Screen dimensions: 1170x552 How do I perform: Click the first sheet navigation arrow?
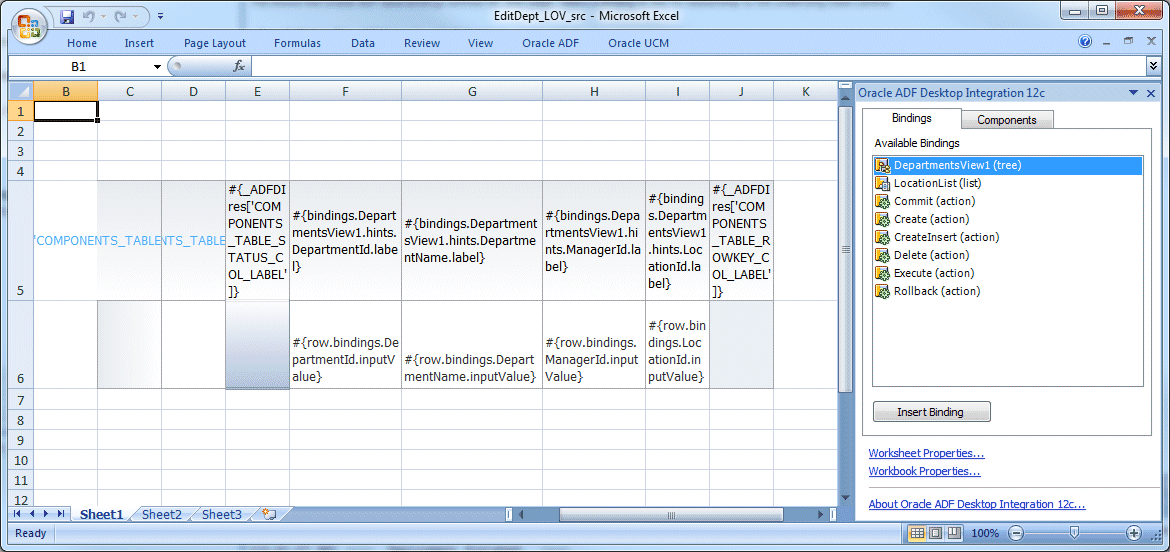pyautogui.click(x=17, y=514)
